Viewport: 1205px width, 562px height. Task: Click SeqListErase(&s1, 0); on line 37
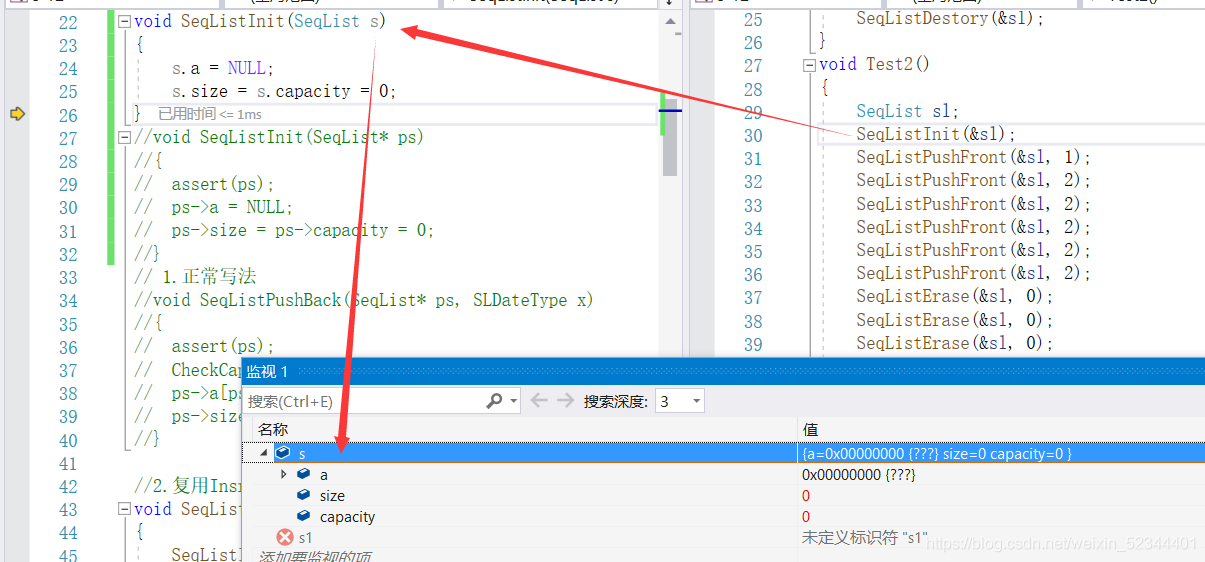pyautogui.click(x=955, y=296)
